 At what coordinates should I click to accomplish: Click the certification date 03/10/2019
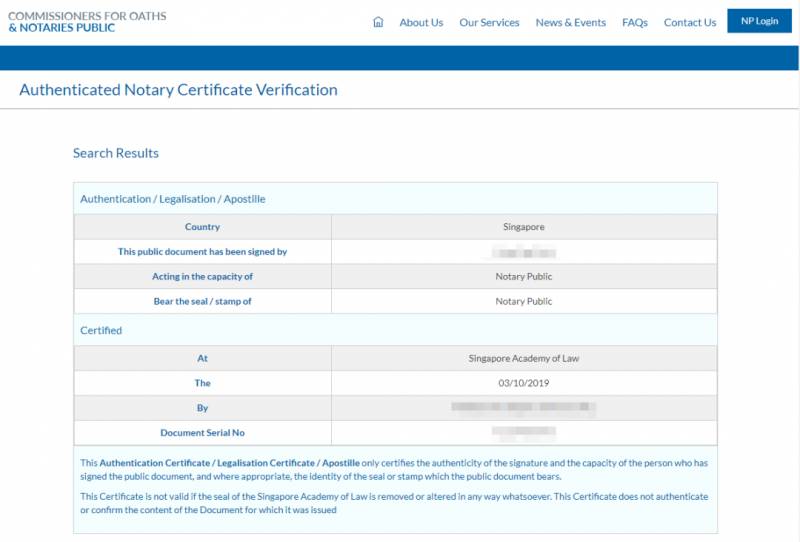click(523, 383)
